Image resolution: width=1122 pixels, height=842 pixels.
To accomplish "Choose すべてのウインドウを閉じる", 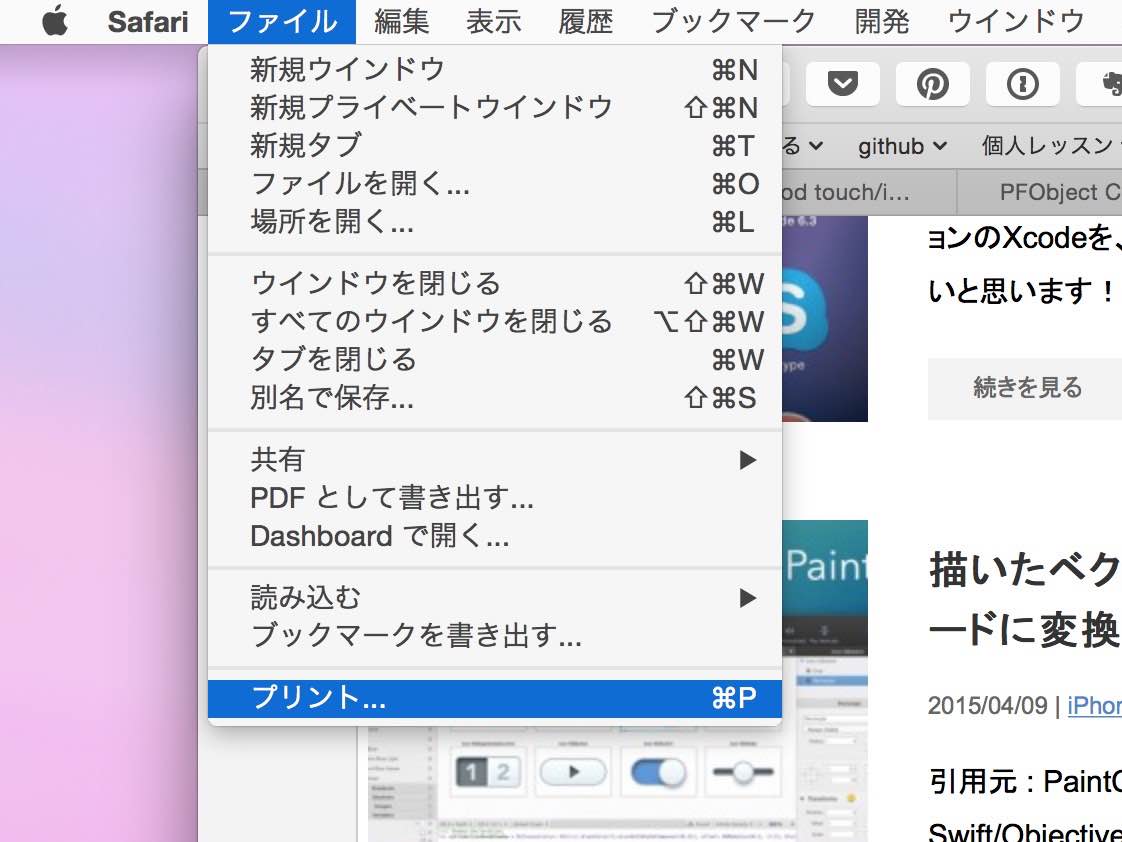I will point(494,321).
